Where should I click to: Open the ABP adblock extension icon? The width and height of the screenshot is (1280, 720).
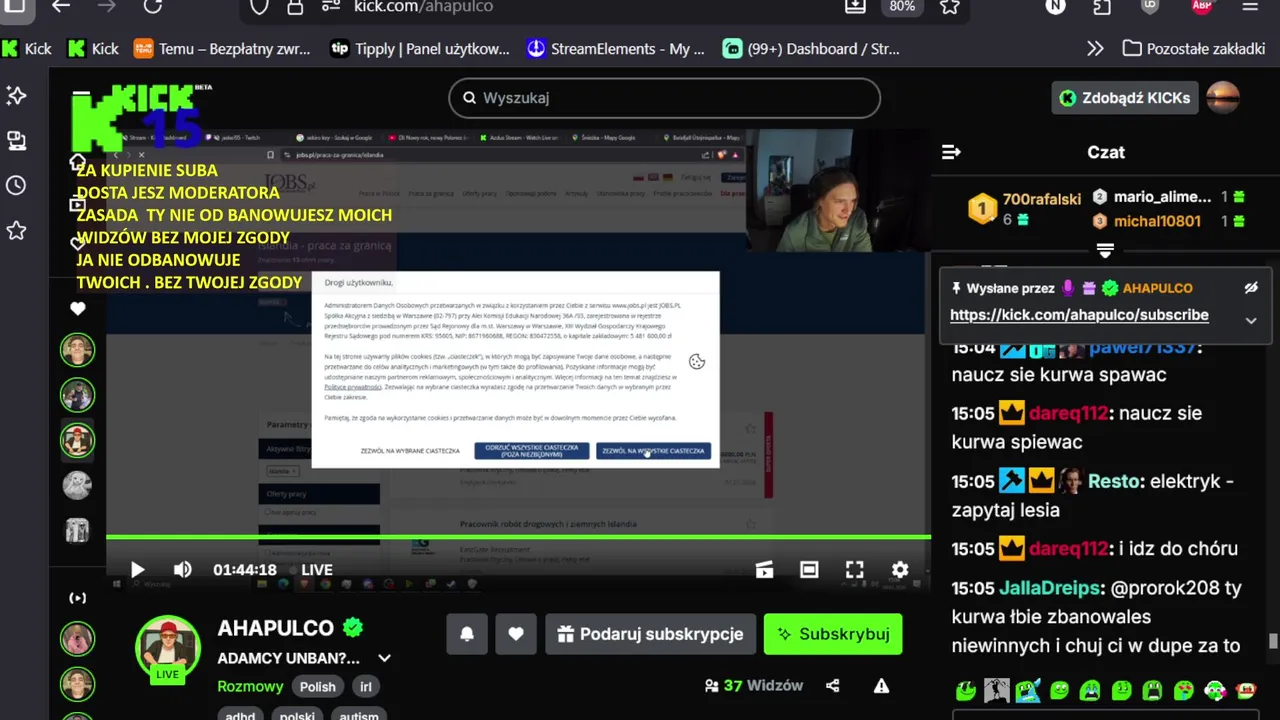click(x=1203, y=6)
